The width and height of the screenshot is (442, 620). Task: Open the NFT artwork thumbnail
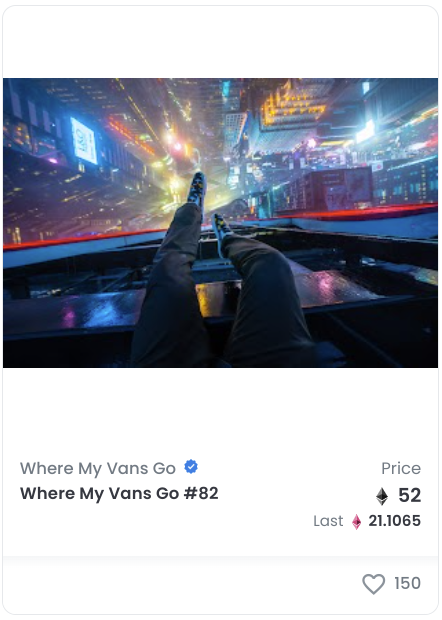click(x=221, y=223)
